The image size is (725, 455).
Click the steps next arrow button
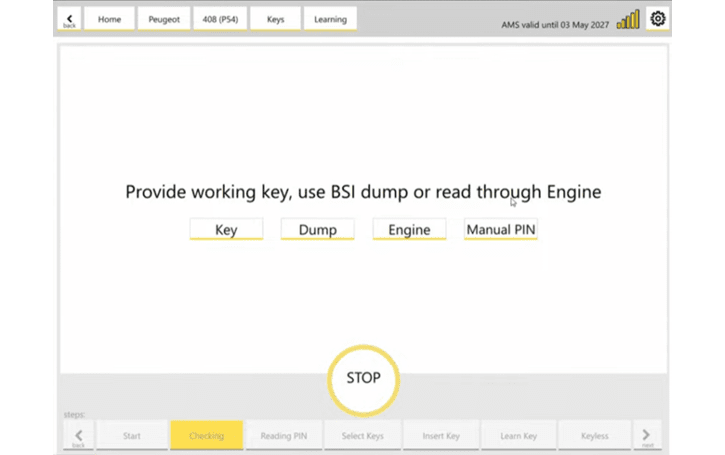[647, 435]
